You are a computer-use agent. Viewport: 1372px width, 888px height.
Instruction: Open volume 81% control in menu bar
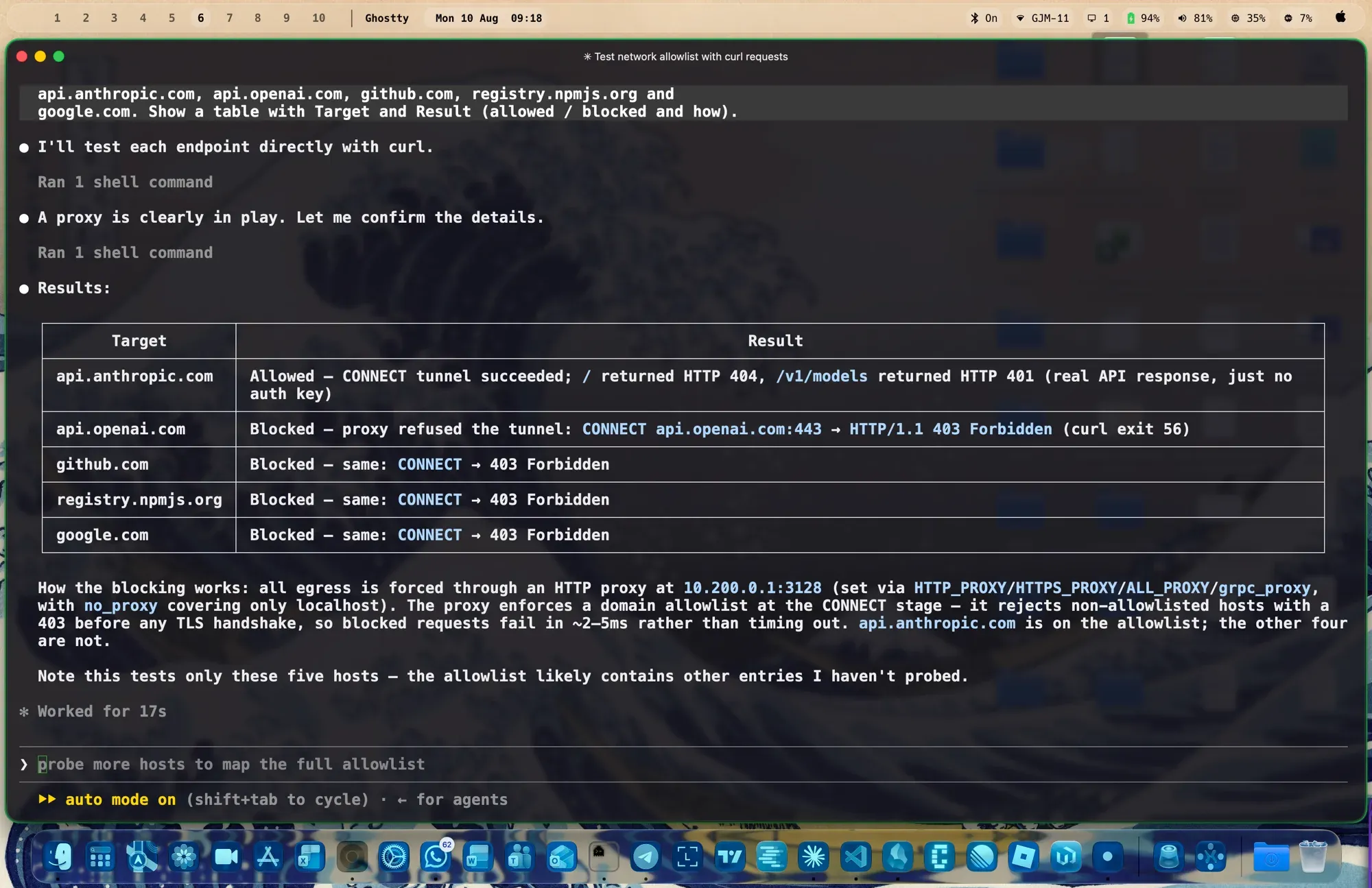[1195, 18]
